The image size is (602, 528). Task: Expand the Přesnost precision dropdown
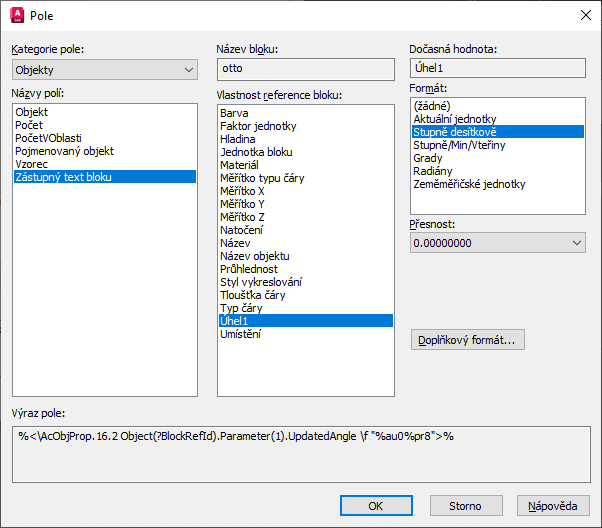pos(497,243)
